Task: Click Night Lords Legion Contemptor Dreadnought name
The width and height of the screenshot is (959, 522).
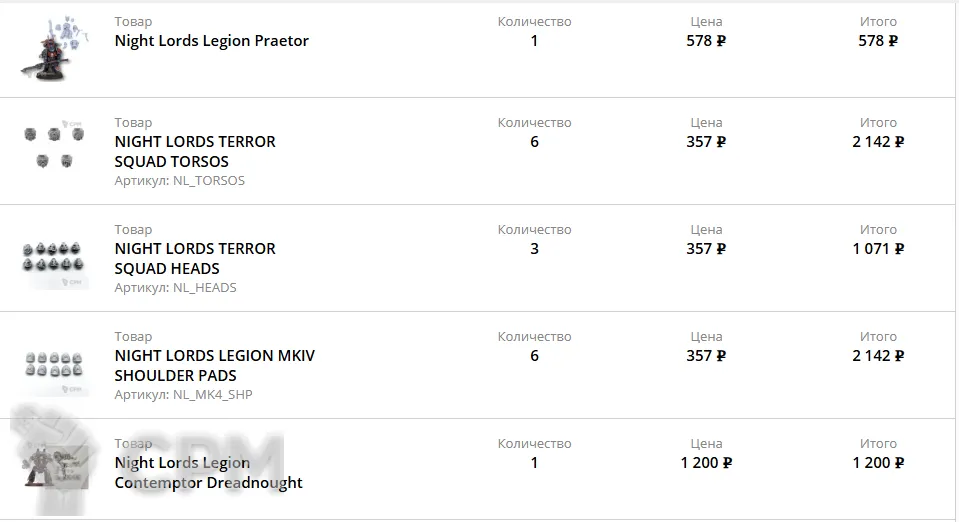Action: coord(208,472)
